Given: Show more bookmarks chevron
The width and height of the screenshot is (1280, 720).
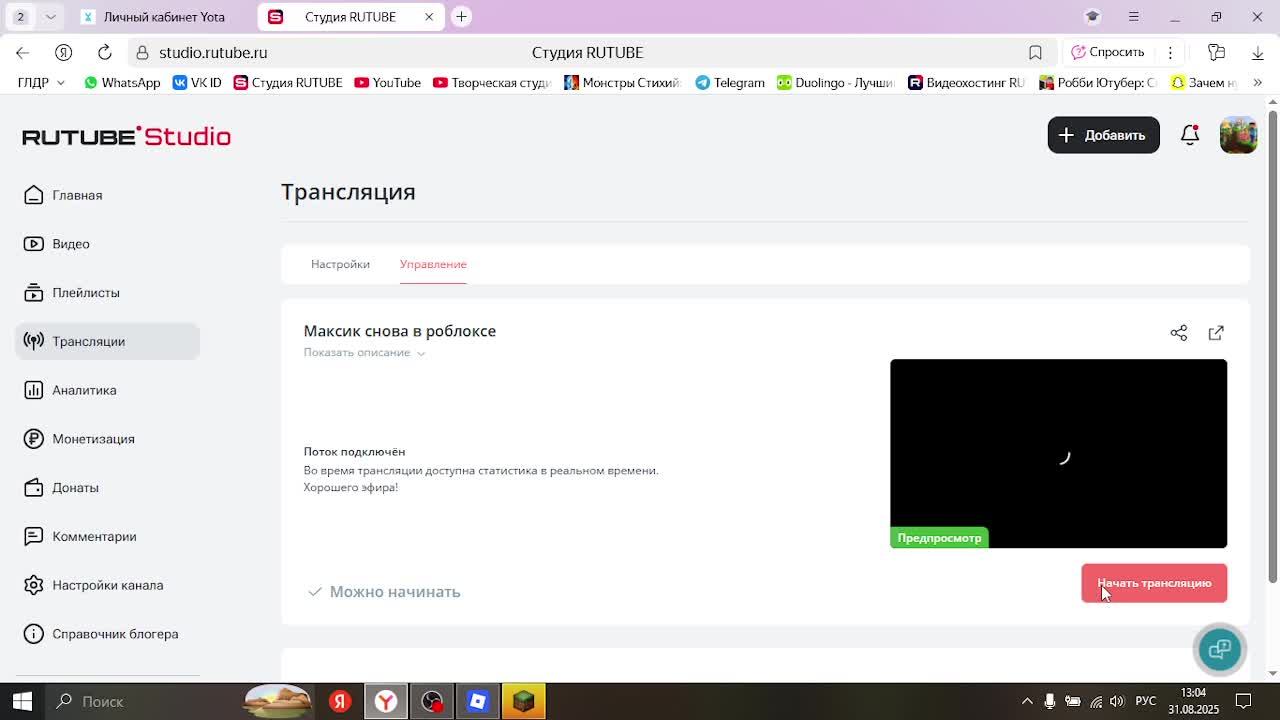Looking at the screenshot, I should (x=1258, y=82).
